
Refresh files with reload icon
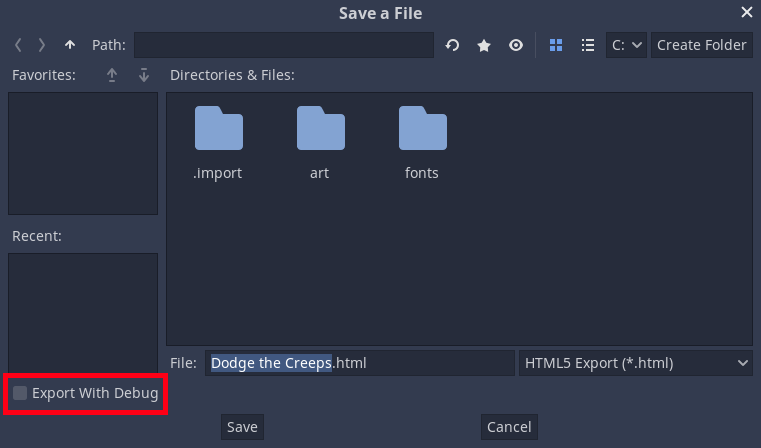pos(452,45)
